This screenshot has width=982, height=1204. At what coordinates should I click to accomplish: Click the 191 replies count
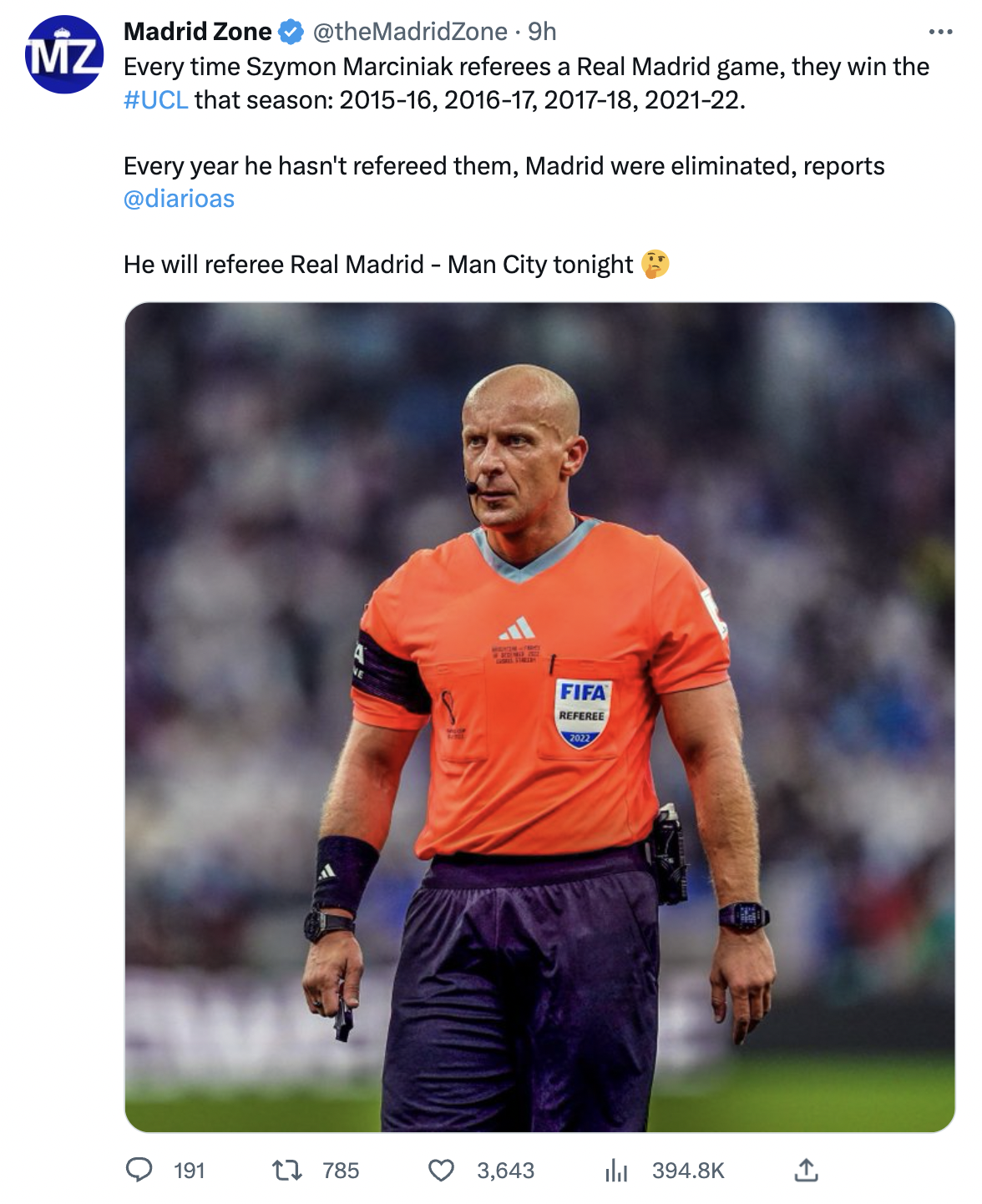(x=190, y=1171)
